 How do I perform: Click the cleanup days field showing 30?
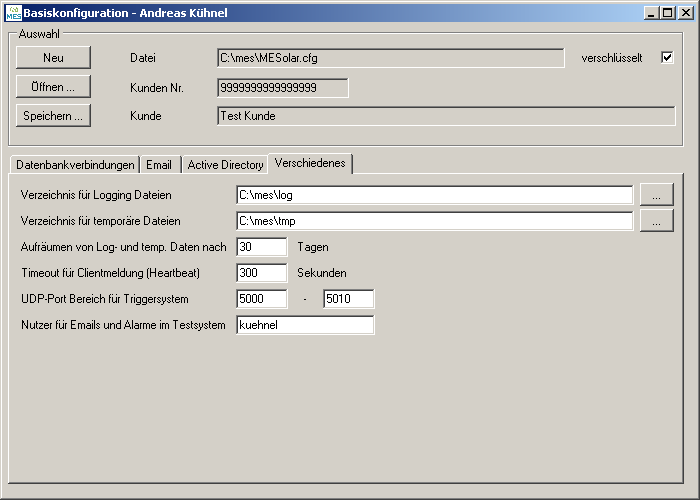pyautogui.click(x=261, y=247)
